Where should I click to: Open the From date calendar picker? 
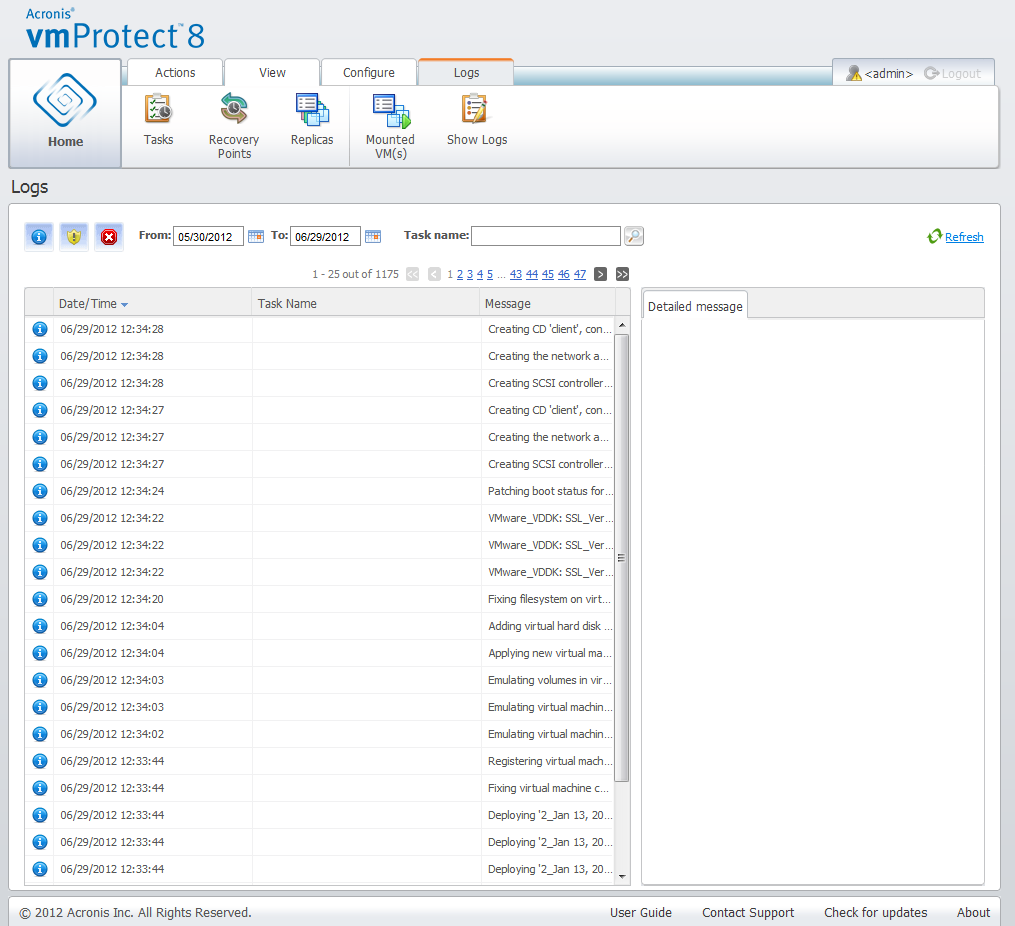pyautogui.click(x=256, y=236)
